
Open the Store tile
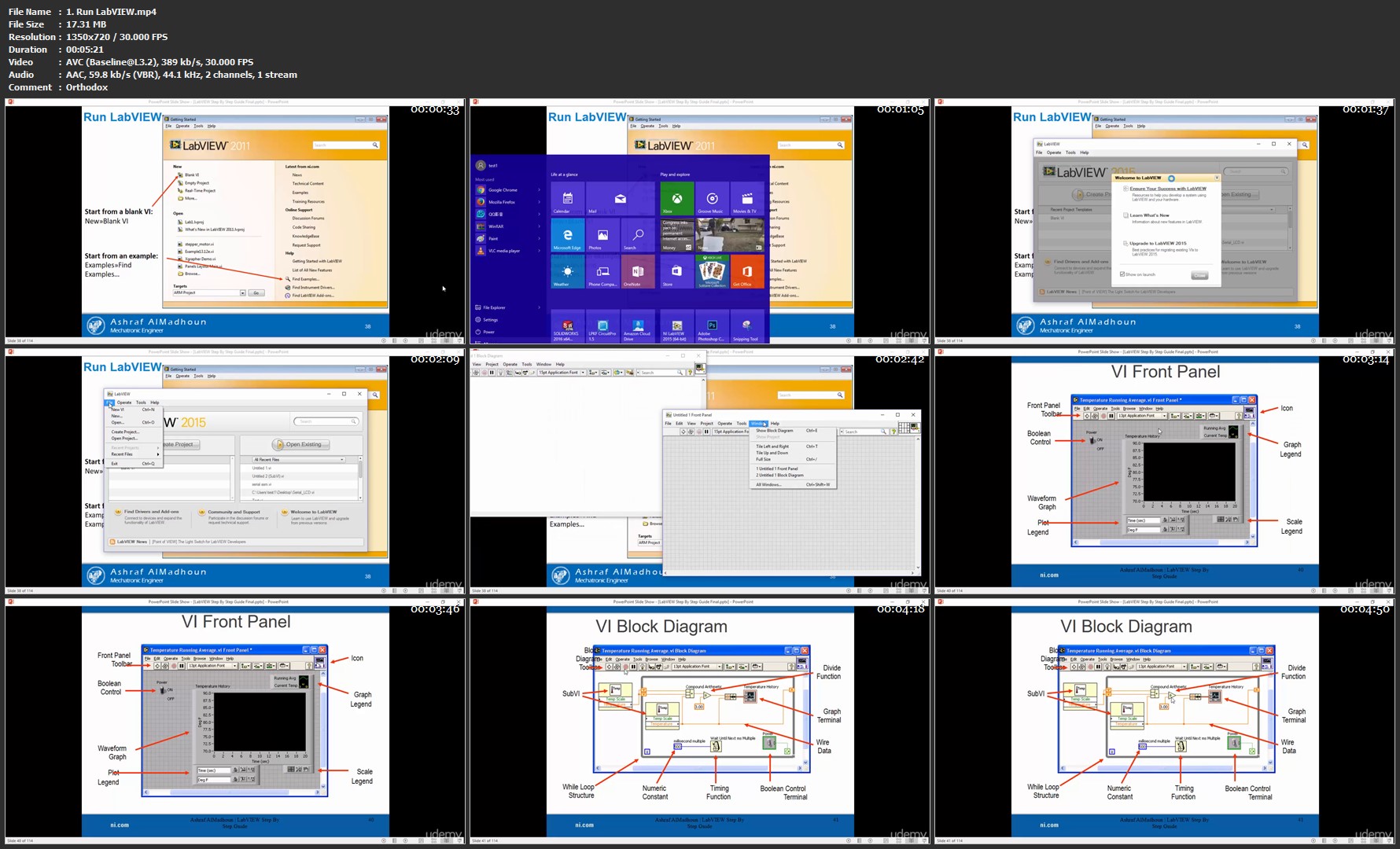(676, 271)
